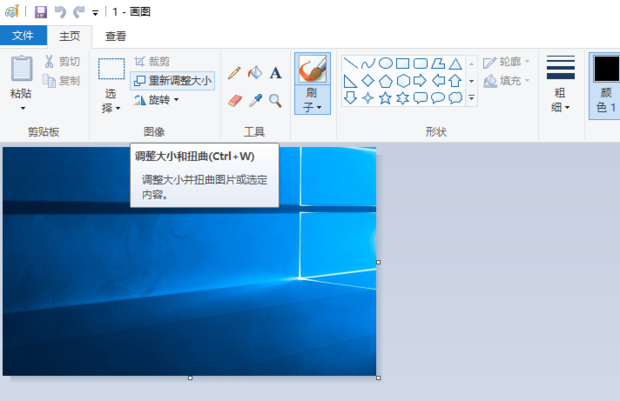Select the oval shape
Image resolution: width=620 pixels, height=401 pixels.
(386, 63)
